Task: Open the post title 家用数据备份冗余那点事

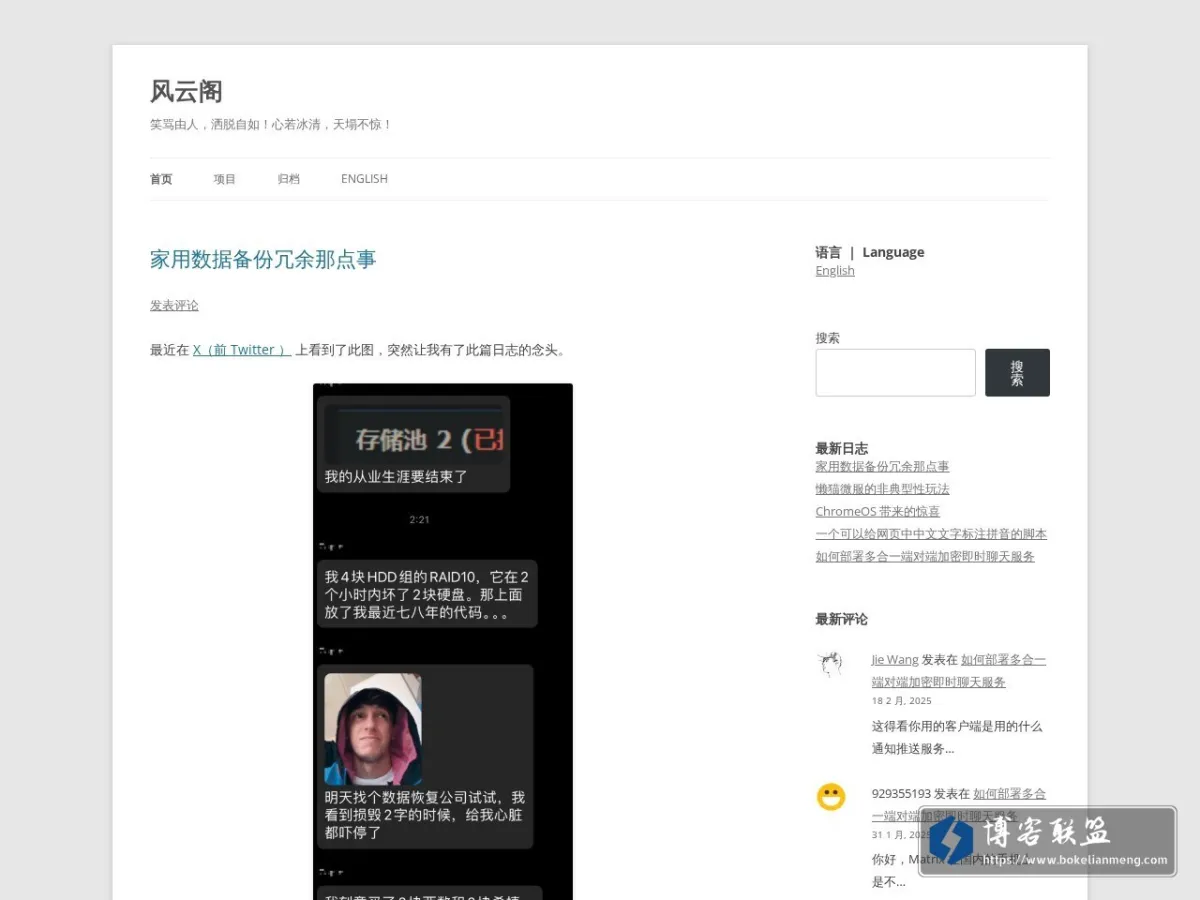Action: click(263, 259)
